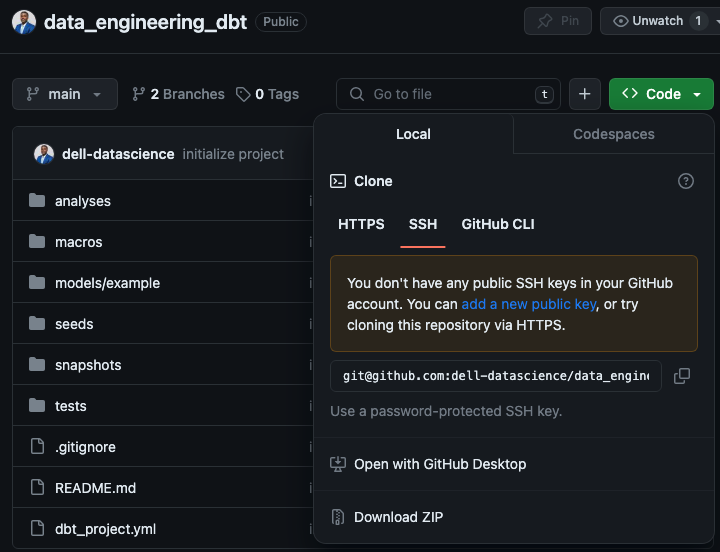Click the plus add file button
The height and width of the screenshot is (552, 720).
pyautogui.click(x=585, y=94)
